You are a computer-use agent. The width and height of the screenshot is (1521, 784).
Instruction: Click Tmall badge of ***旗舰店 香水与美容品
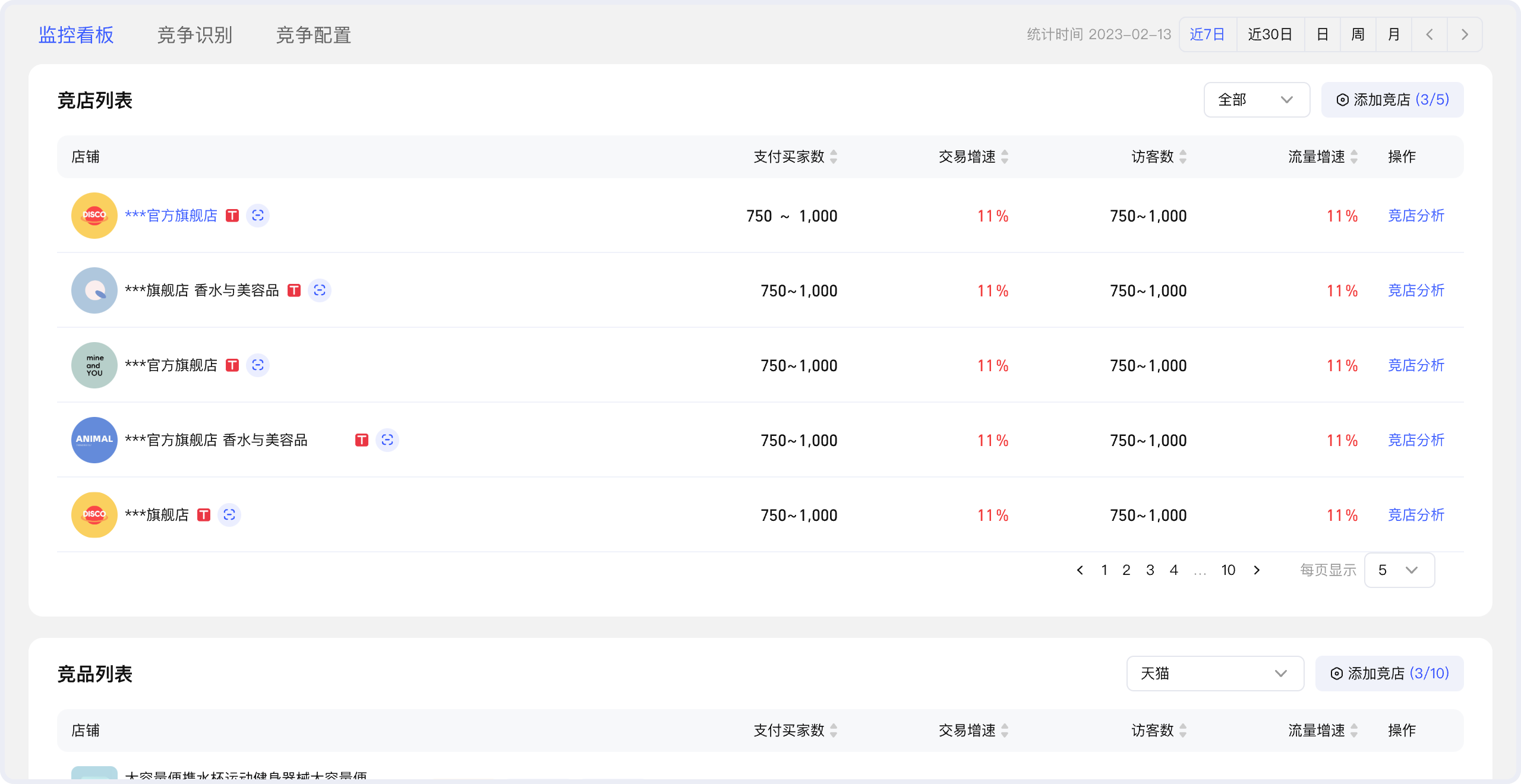(294, 290)
